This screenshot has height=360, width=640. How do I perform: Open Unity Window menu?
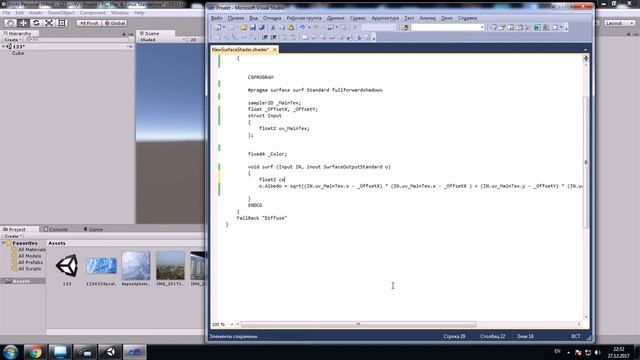(120, 13)
